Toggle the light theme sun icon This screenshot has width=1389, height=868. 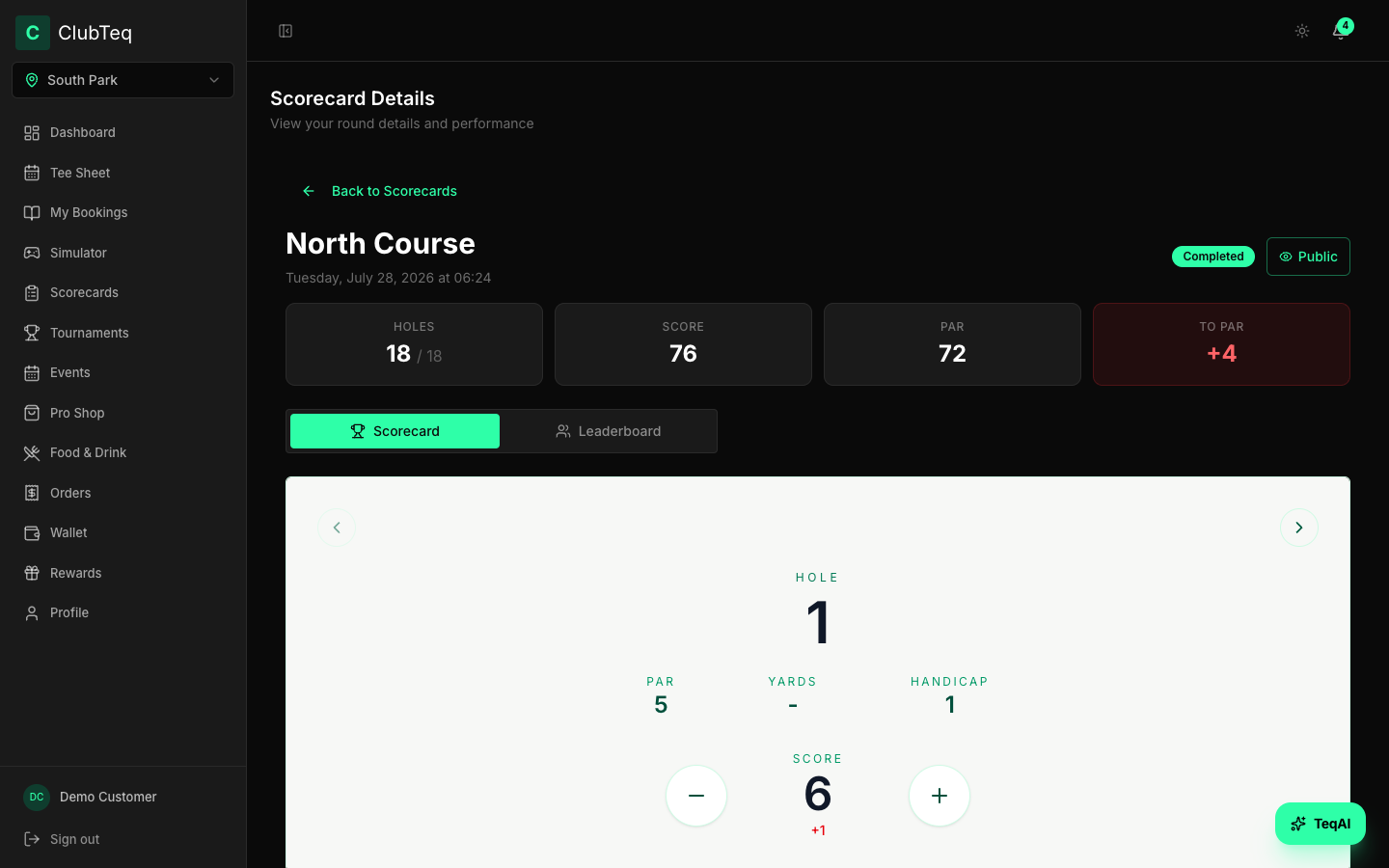[x=1302, y=31]
